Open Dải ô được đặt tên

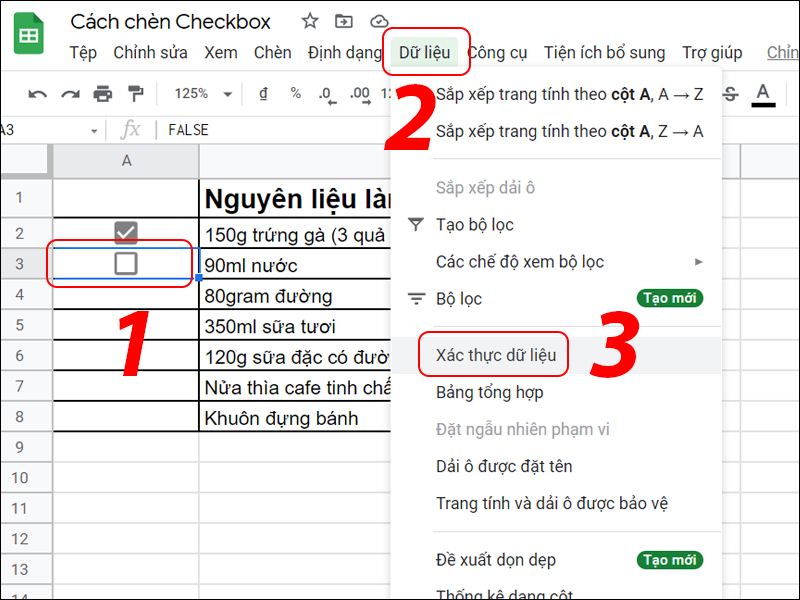click(557, 466)
